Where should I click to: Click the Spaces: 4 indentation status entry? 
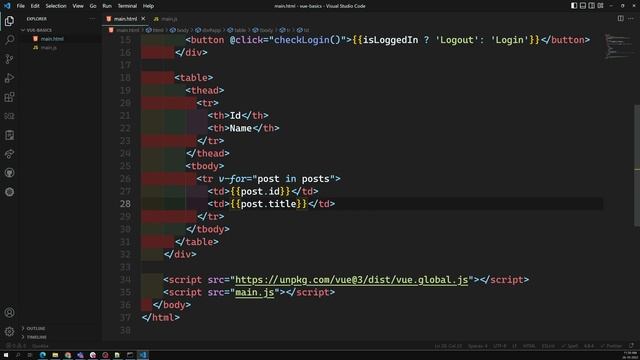click(x=478, y=346)
